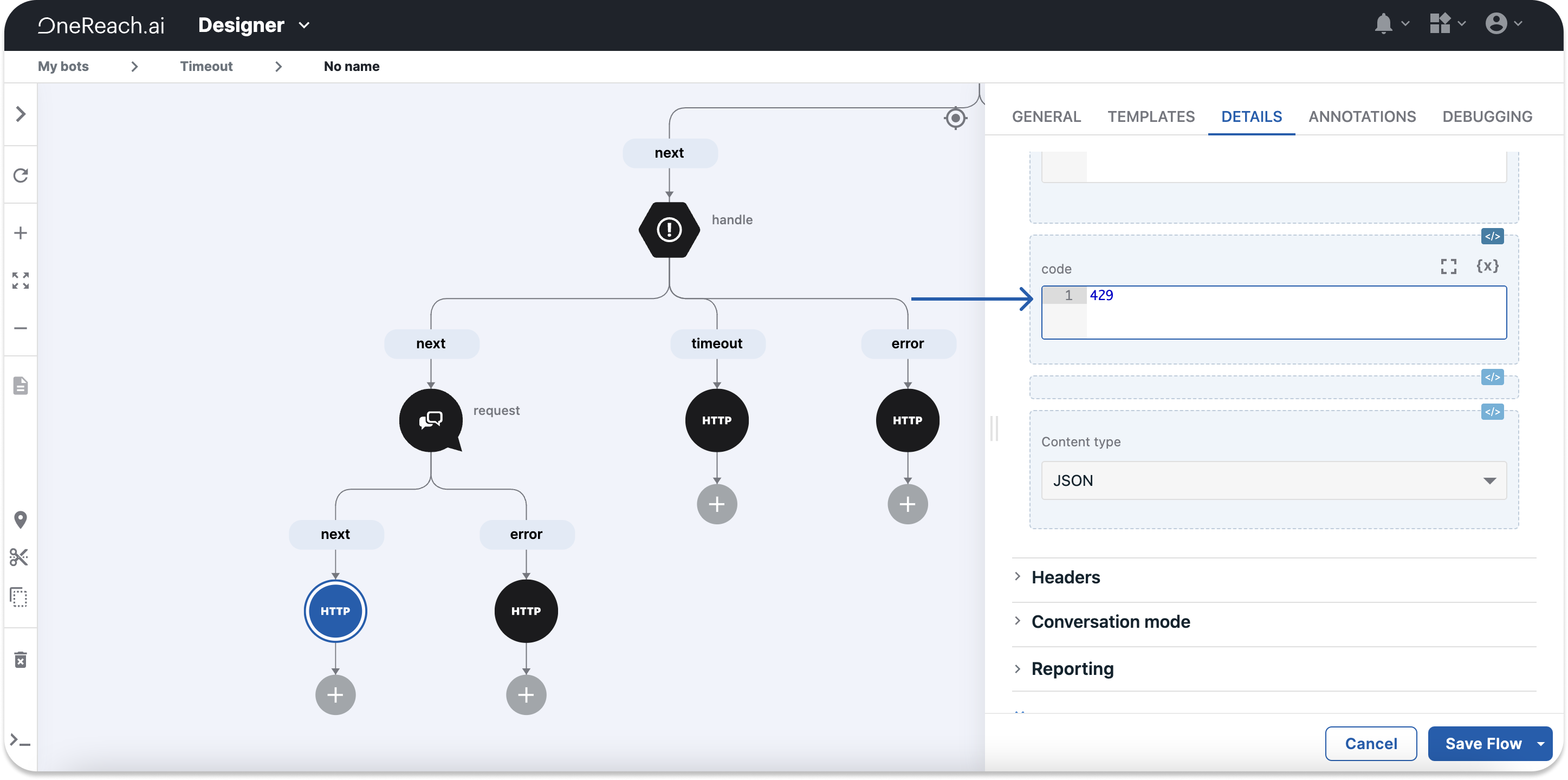
Task: Switch to the GENERAL tab
Action: click(1046, 117)
